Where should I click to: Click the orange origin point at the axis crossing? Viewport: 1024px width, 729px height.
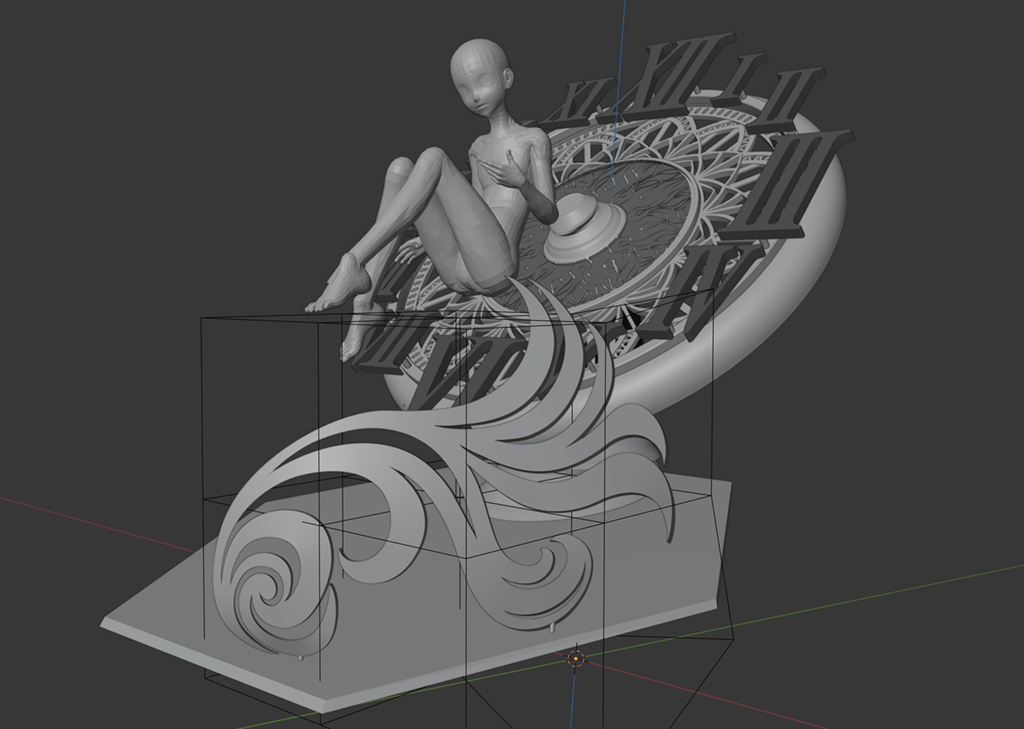pos(575,658)
